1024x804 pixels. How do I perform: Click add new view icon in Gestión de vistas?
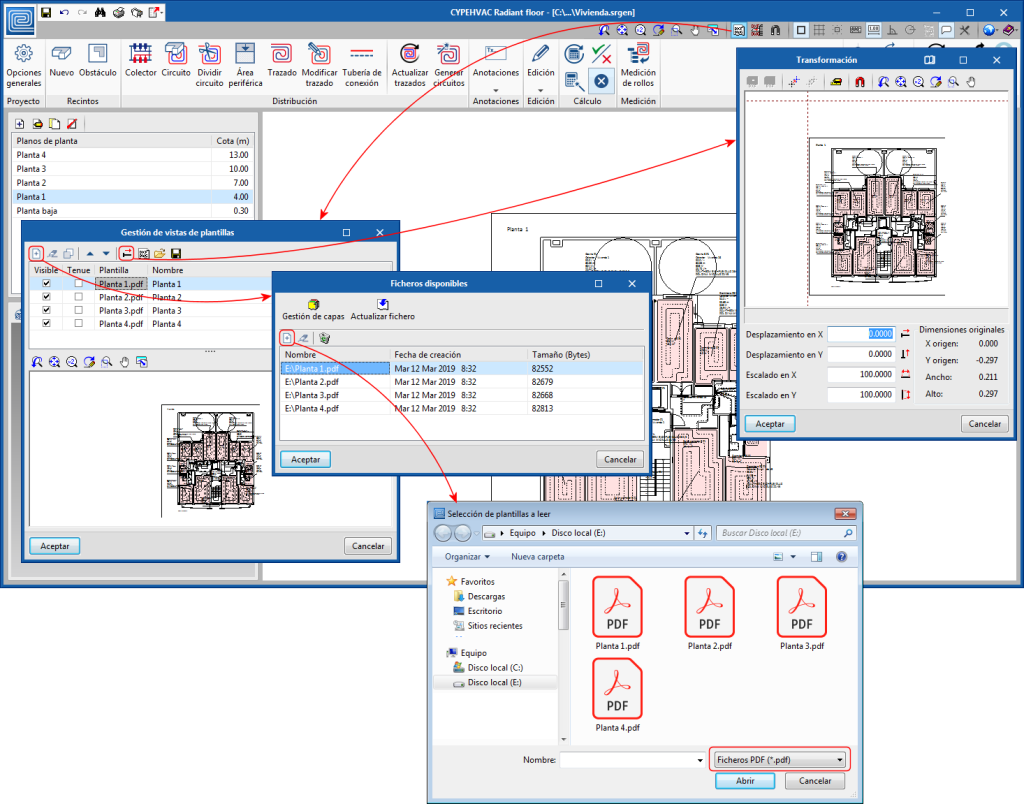[x=37, y=253]
